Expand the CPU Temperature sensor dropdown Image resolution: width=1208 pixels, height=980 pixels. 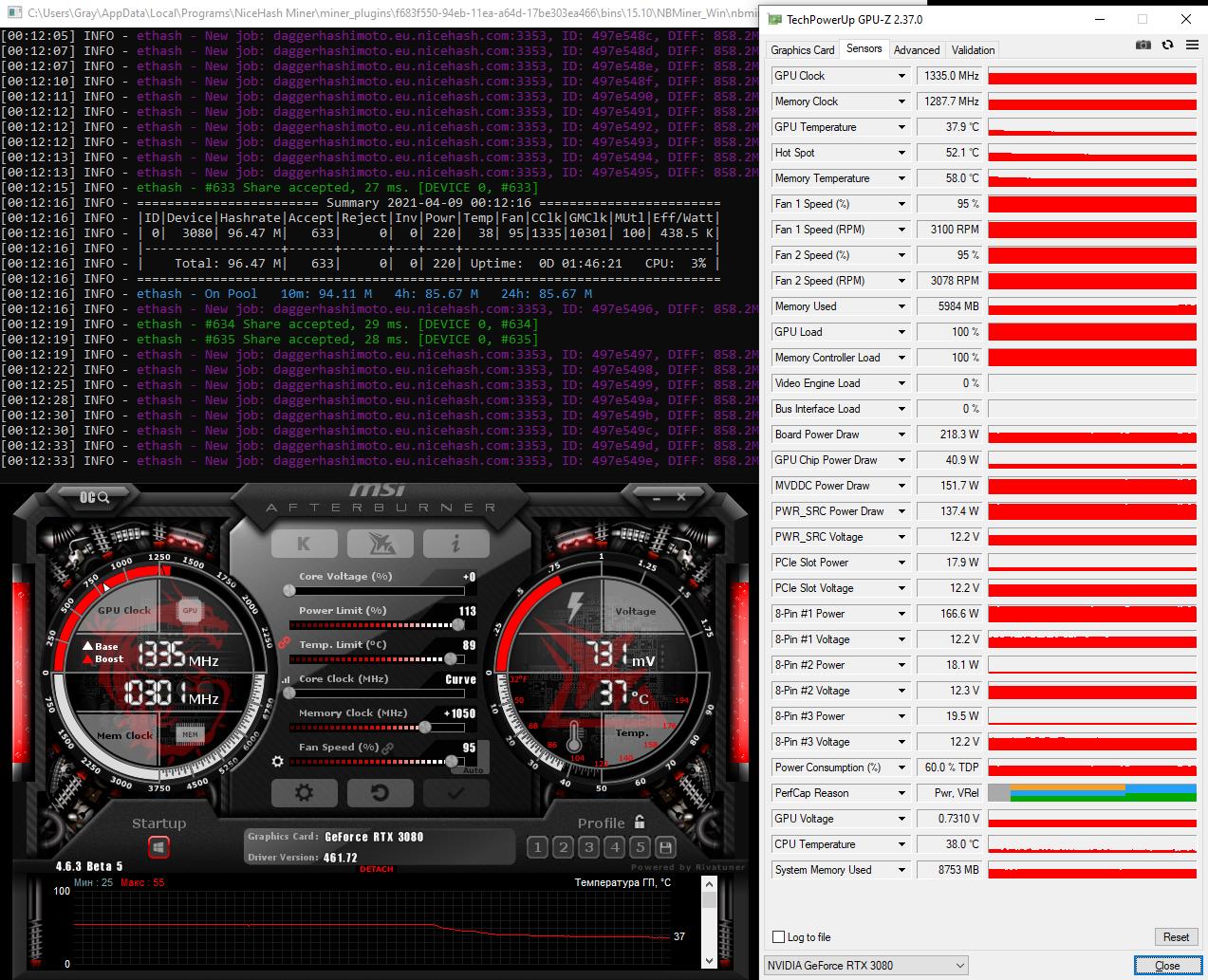tap(901, 844)
